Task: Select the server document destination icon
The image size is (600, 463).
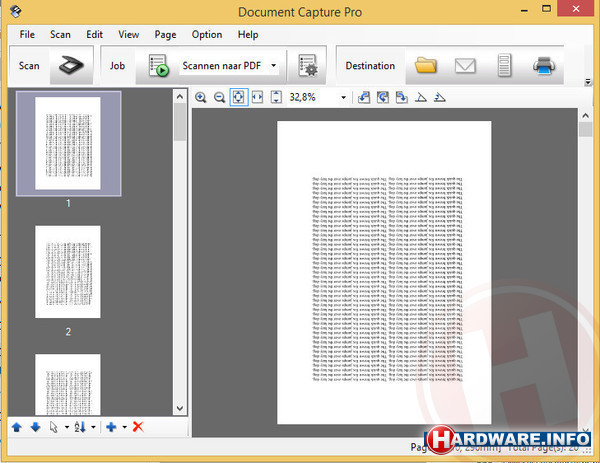Action: [x=504, y=65]
